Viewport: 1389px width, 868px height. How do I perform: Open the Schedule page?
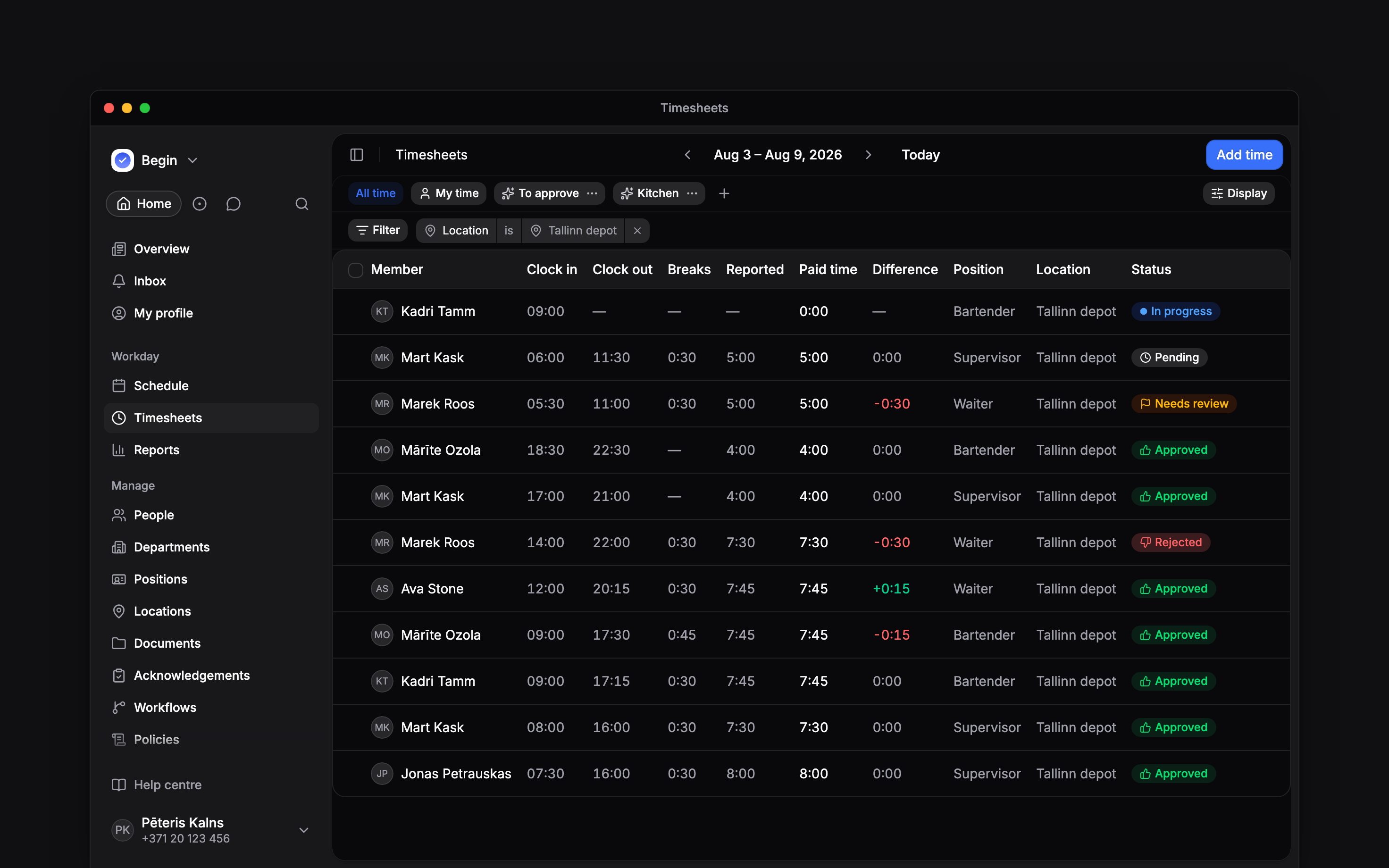[211, 386]
